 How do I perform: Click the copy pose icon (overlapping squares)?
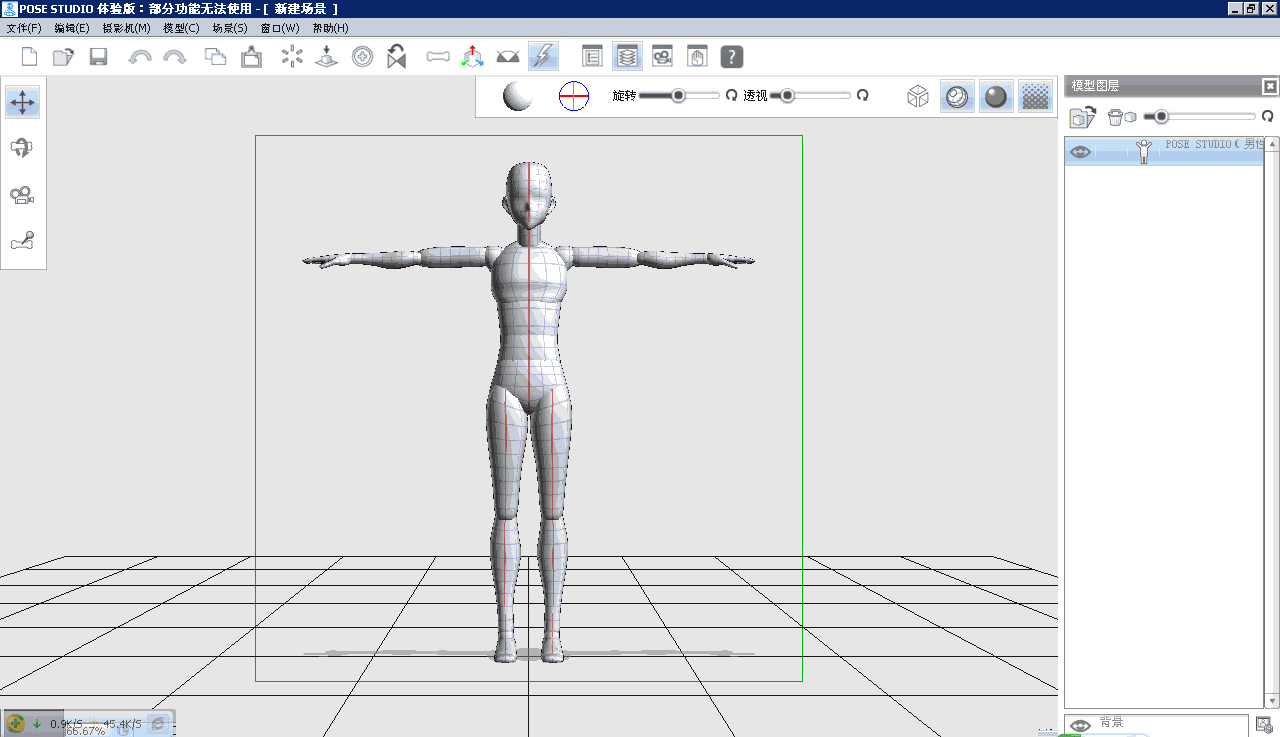(x=215, y=57)
